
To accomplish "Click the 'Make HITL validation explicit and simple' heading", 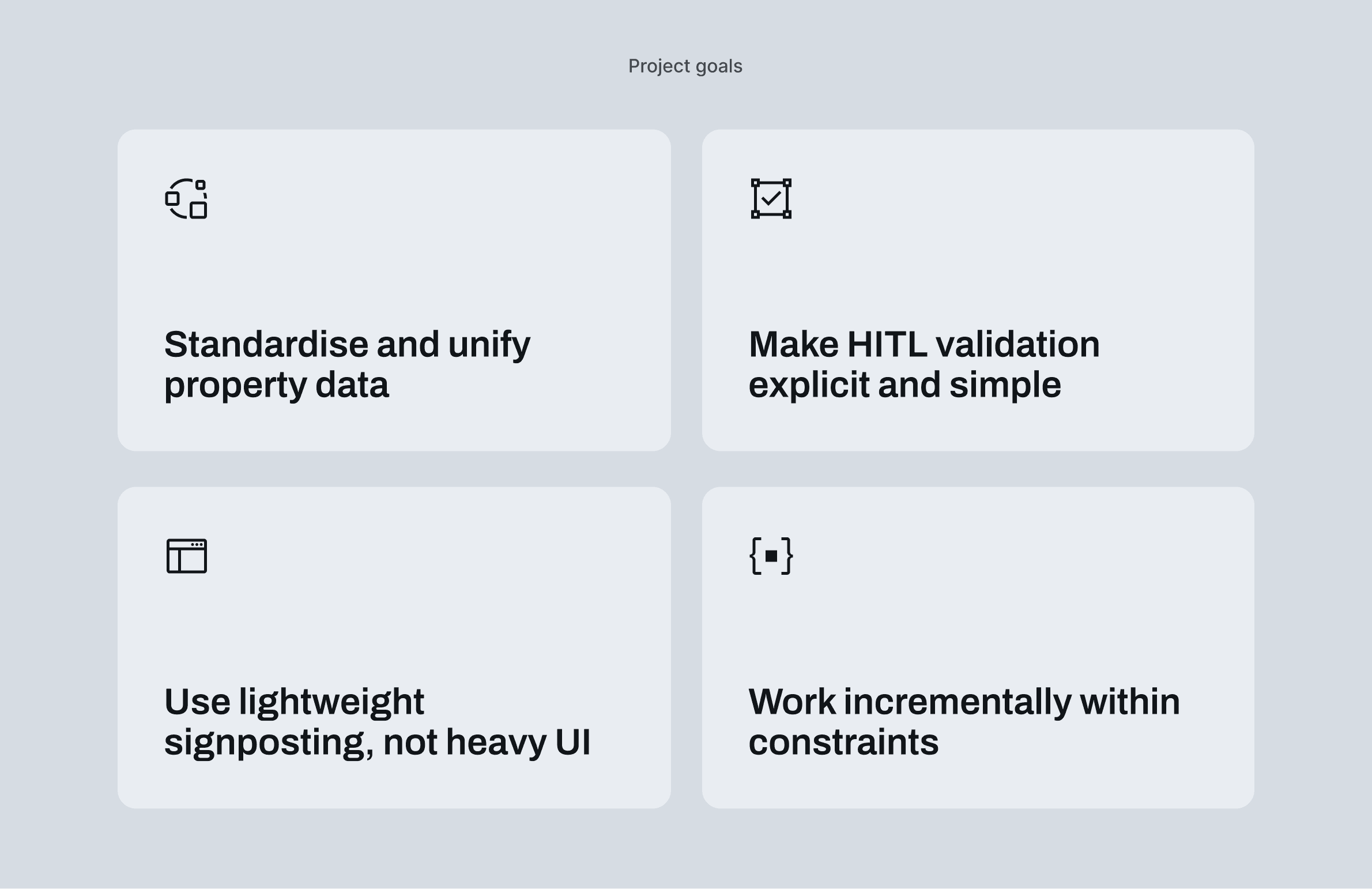I will [924, 364].
